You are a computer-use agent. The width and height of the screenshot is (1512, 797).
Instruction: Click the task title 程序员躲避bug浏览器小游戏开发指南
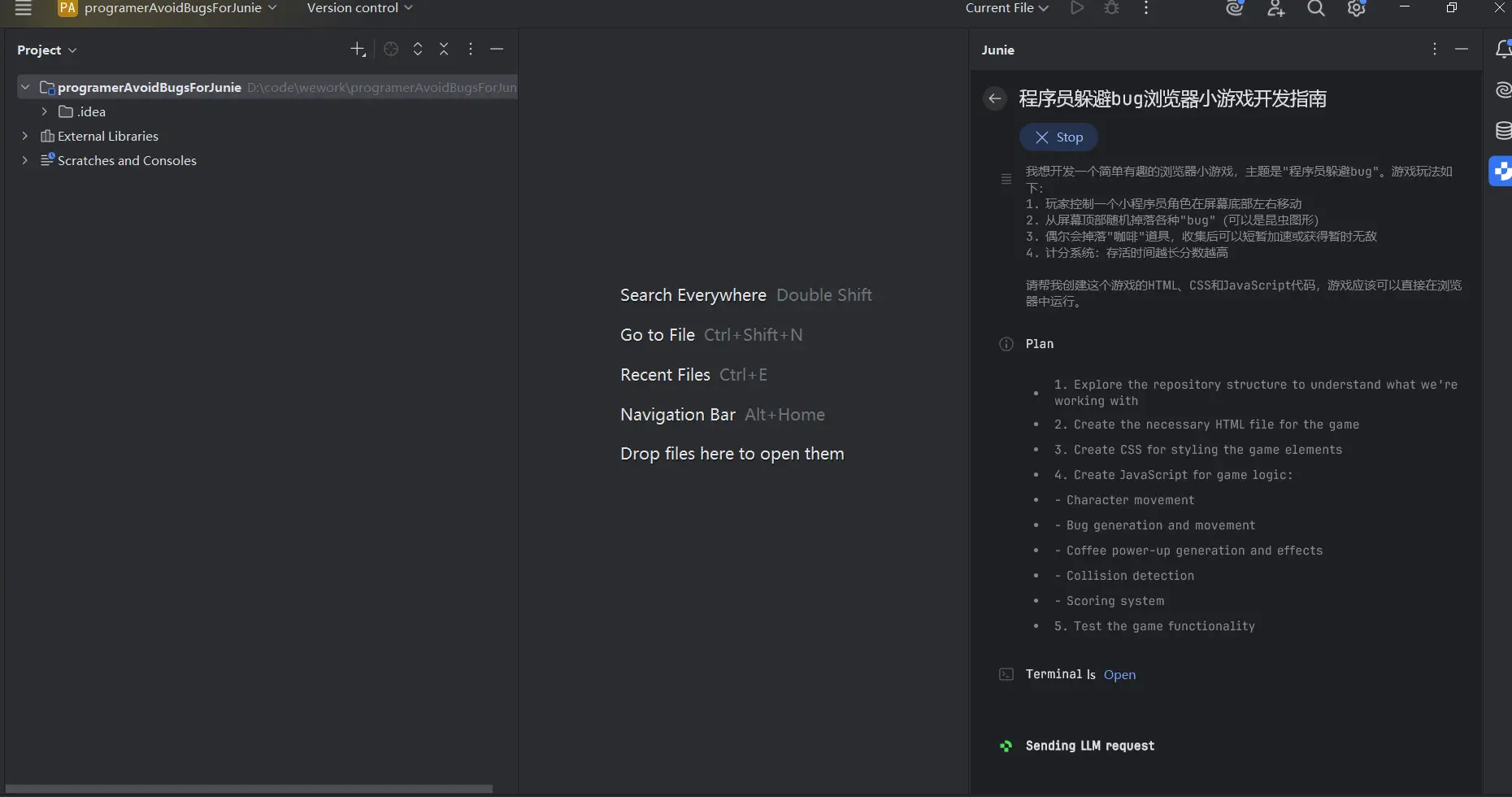point(1173,98)
